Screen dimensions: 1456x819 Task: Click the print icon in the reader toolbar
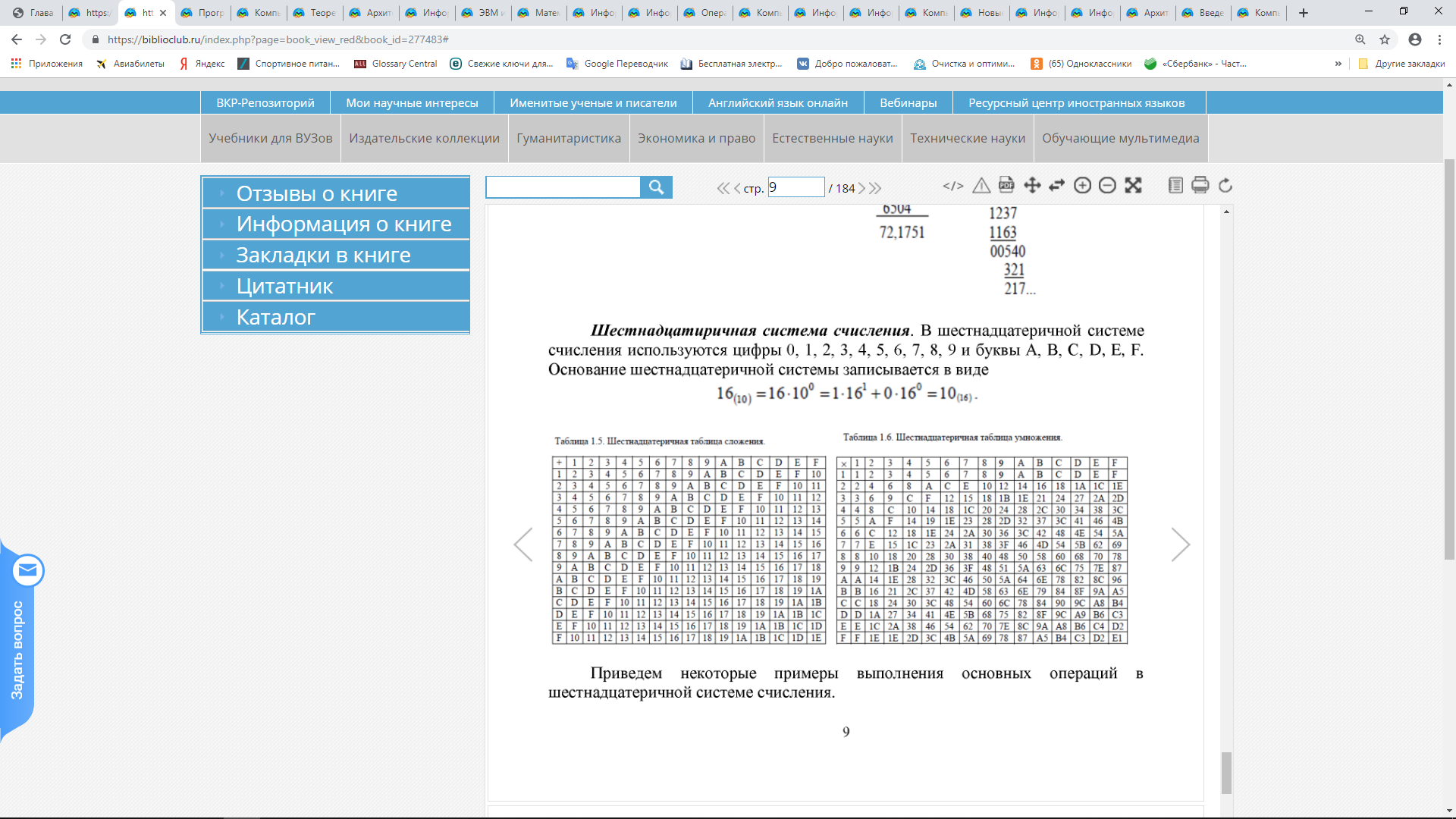(x=1200, y=186)
